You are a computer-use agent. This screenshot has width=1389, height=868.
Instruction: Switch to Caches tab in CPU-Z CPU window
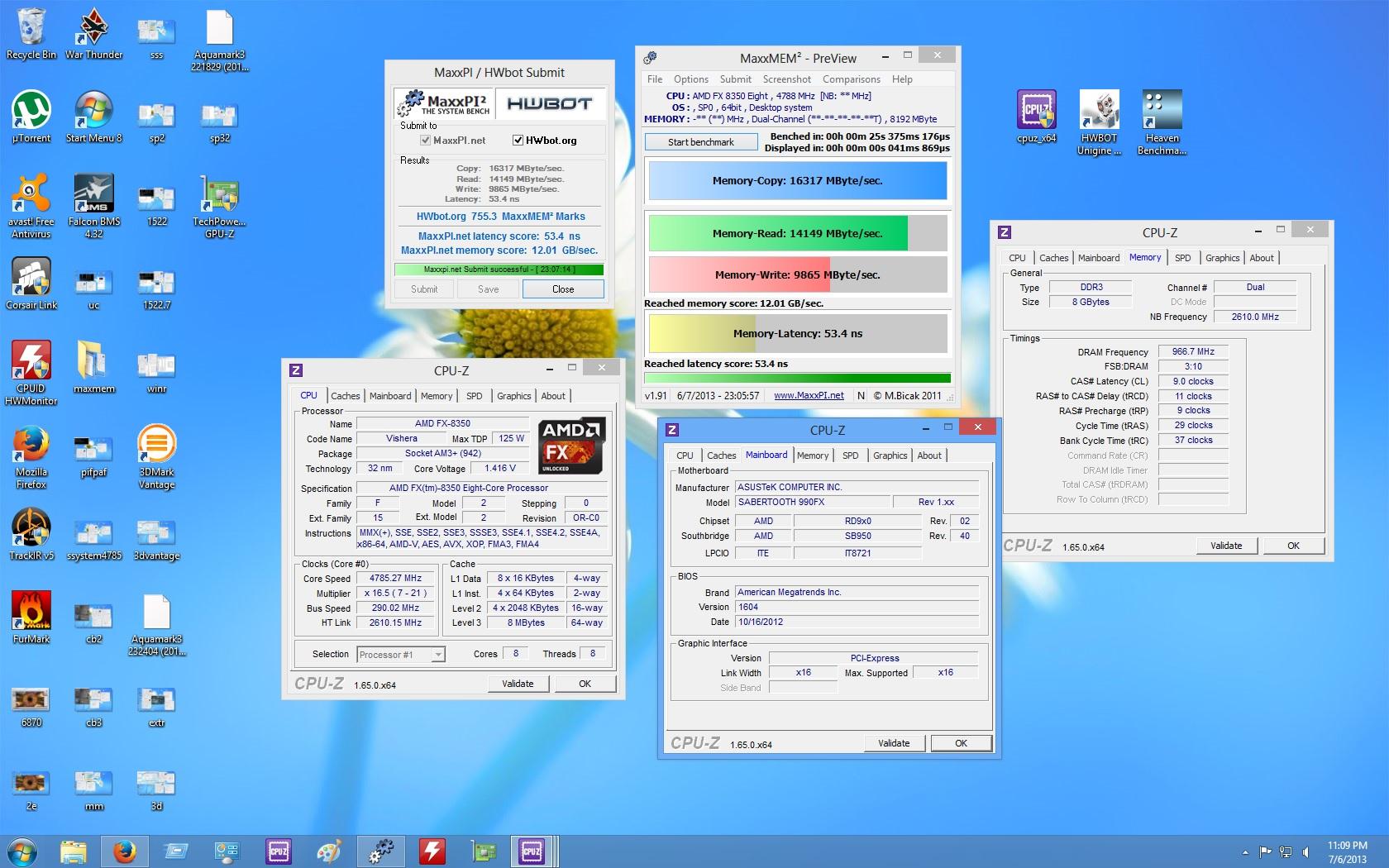point(346,396)
